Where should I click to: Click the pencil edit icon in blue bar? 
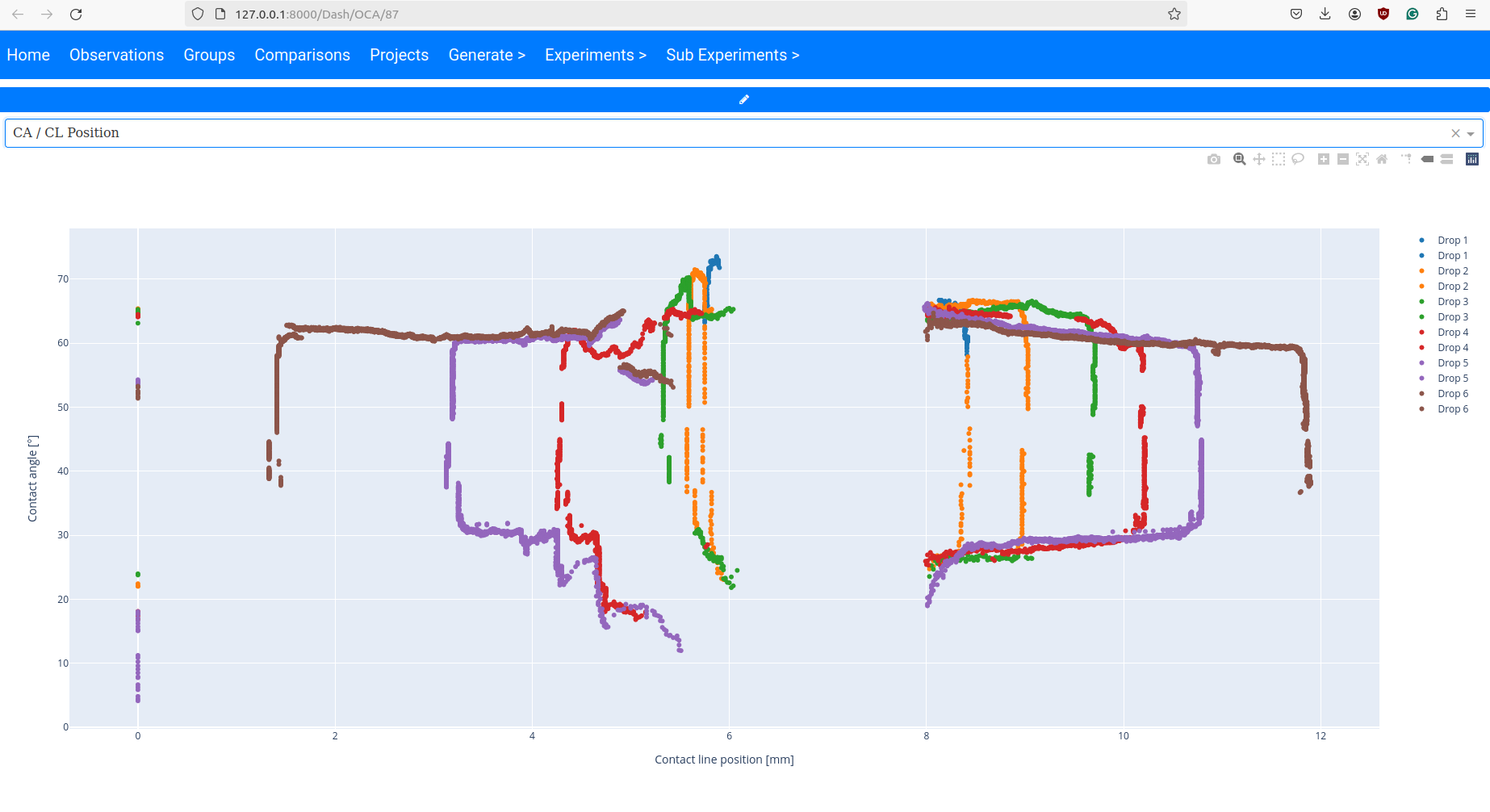click(x=744, y=99)
